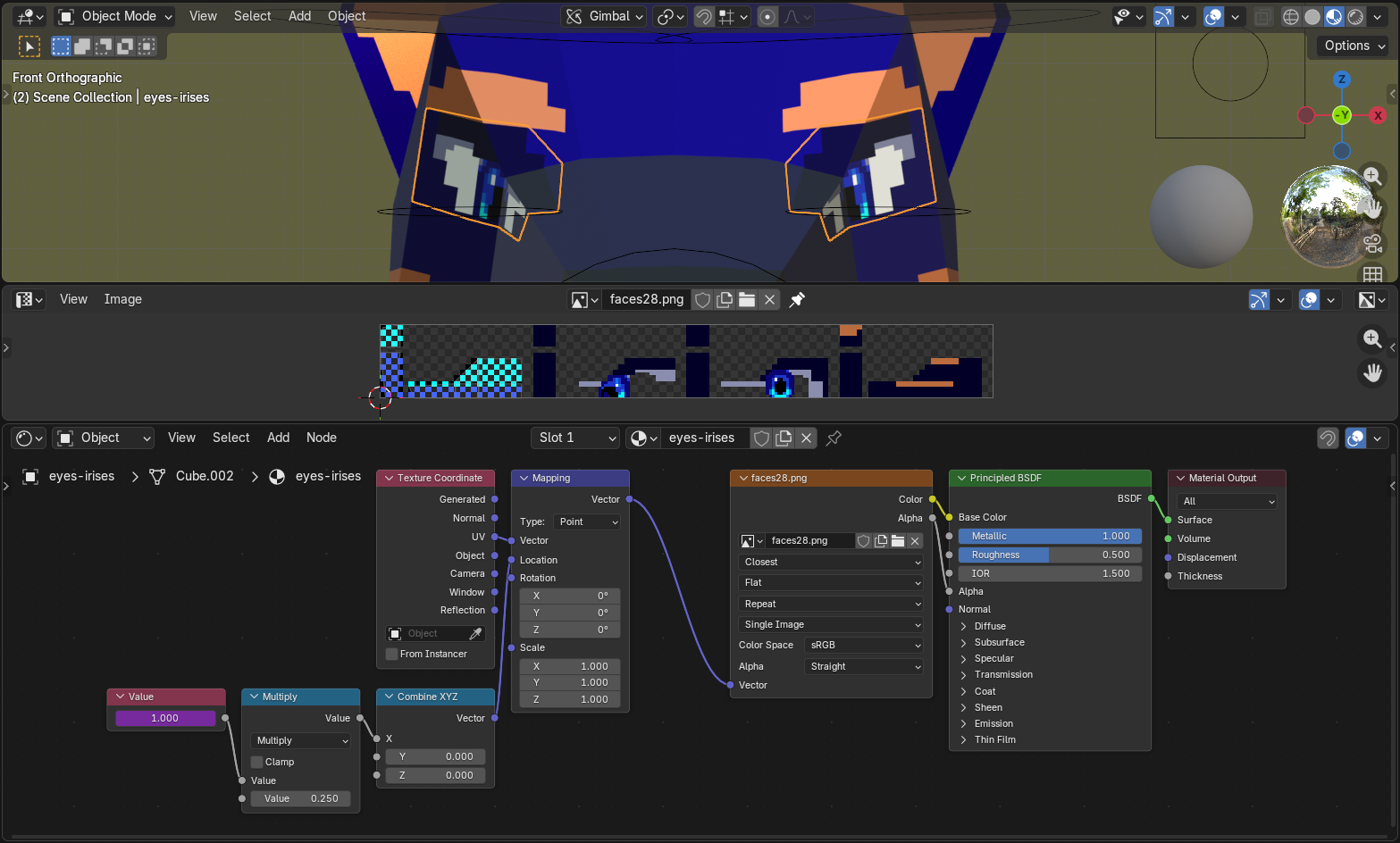Toggle fake user shield for the eyes-irises material

click(761, 438)
